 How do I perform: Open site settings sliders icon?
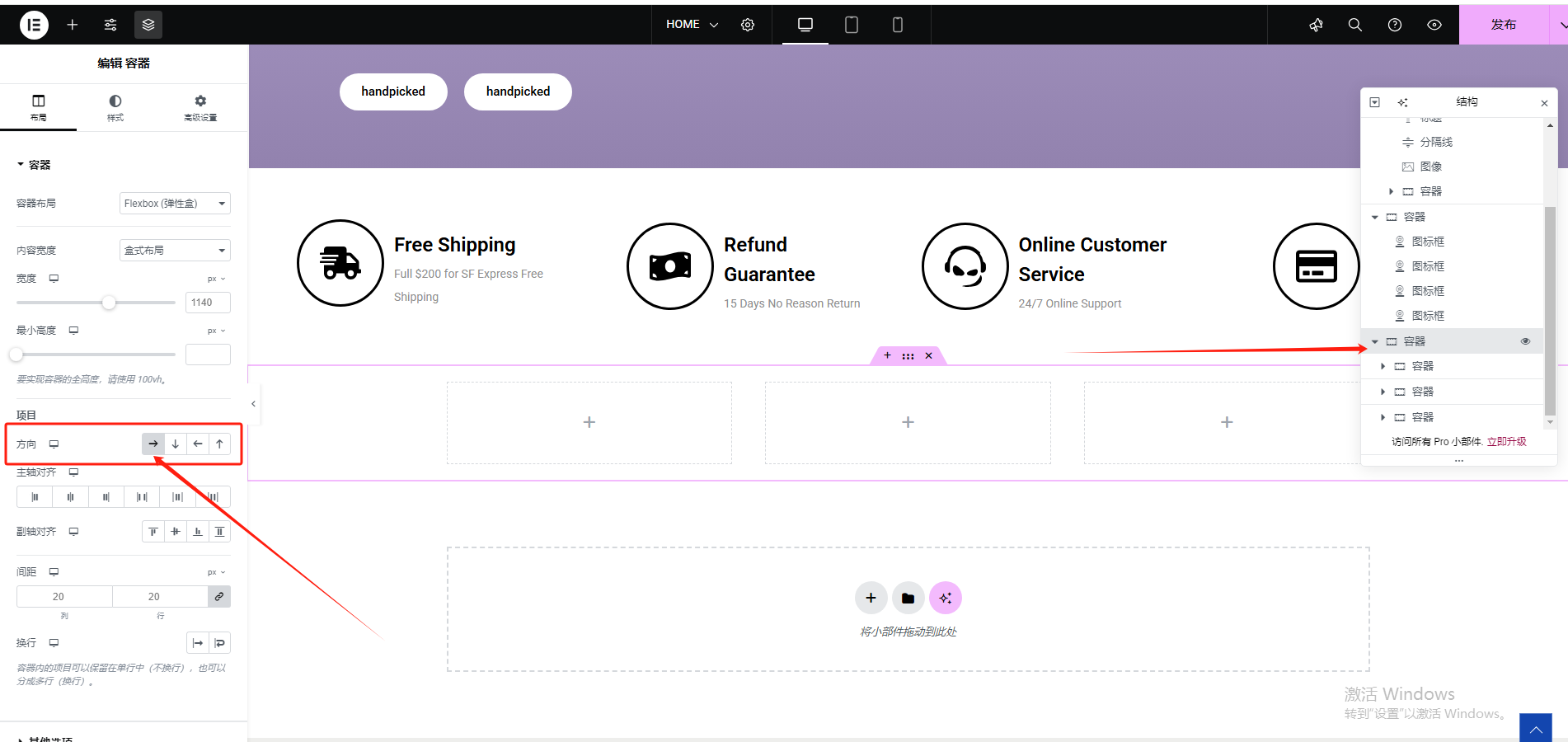[110, 25]
